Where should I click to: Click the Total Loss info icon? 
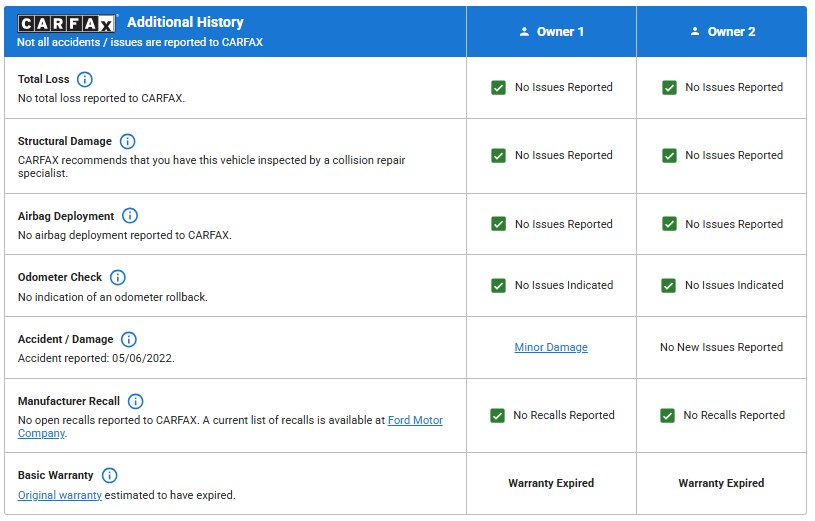pyautogui.click(x=85, y=80)
